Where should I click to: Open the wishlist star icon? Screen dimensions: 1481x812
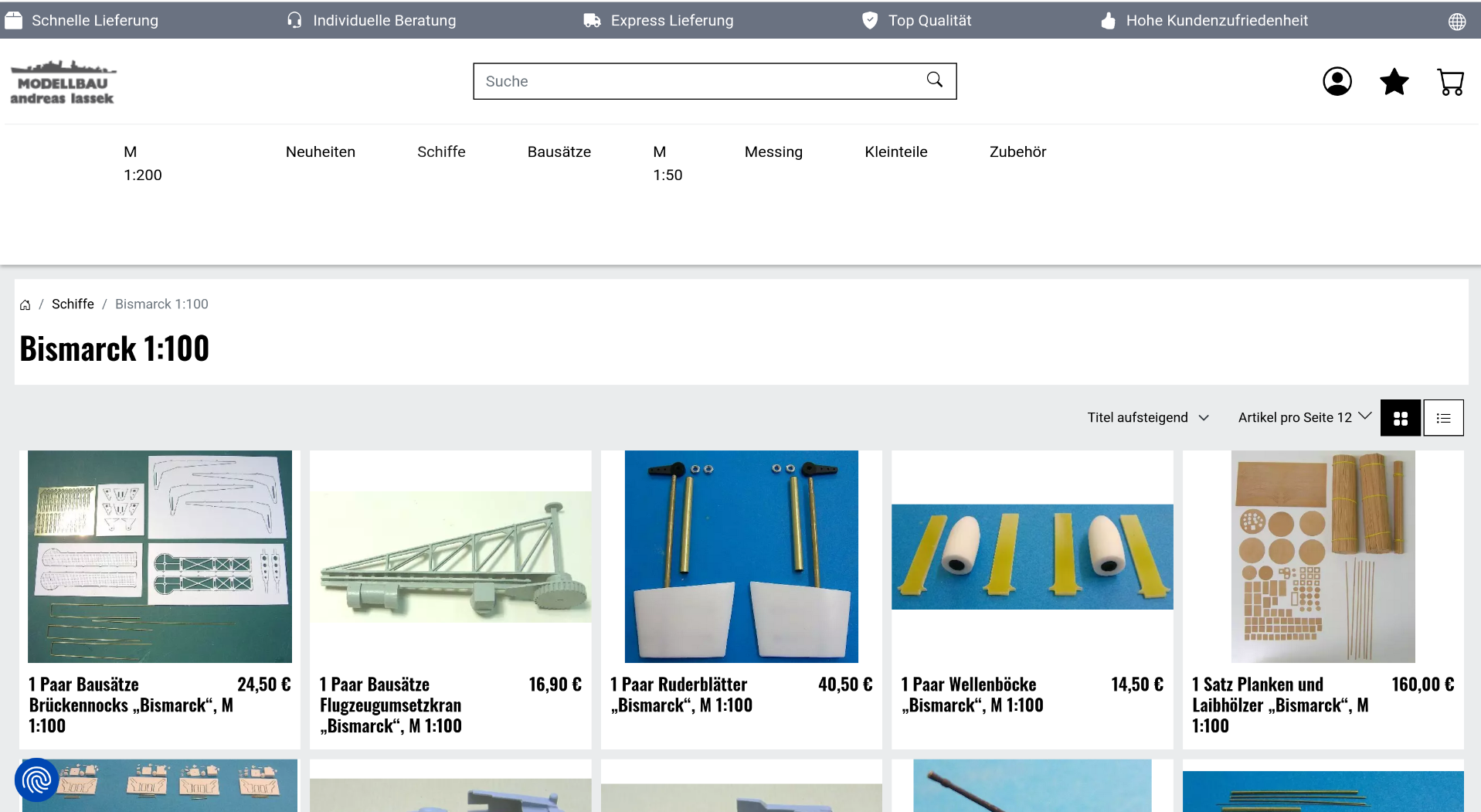point(1394,81)
